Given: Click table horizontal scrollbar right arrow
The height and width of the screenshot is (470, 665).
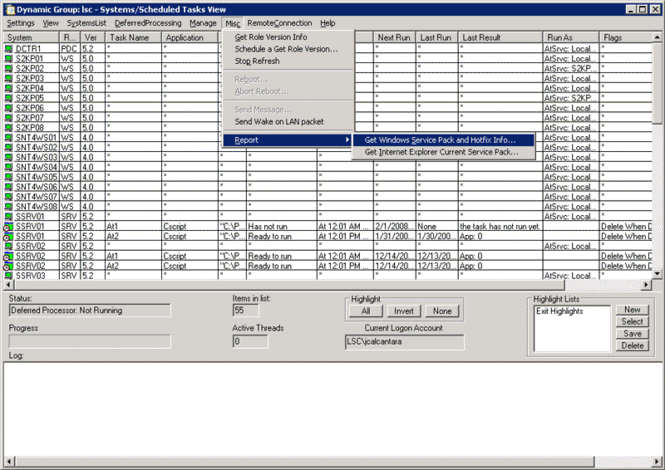Looking at the screenshot, I should coord(646,285).
